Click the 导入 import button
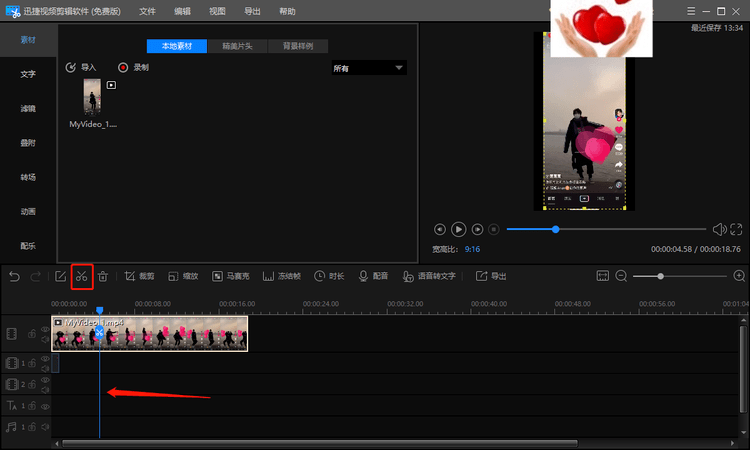This screenshot has height=450, width=750. tap(81, 67)
